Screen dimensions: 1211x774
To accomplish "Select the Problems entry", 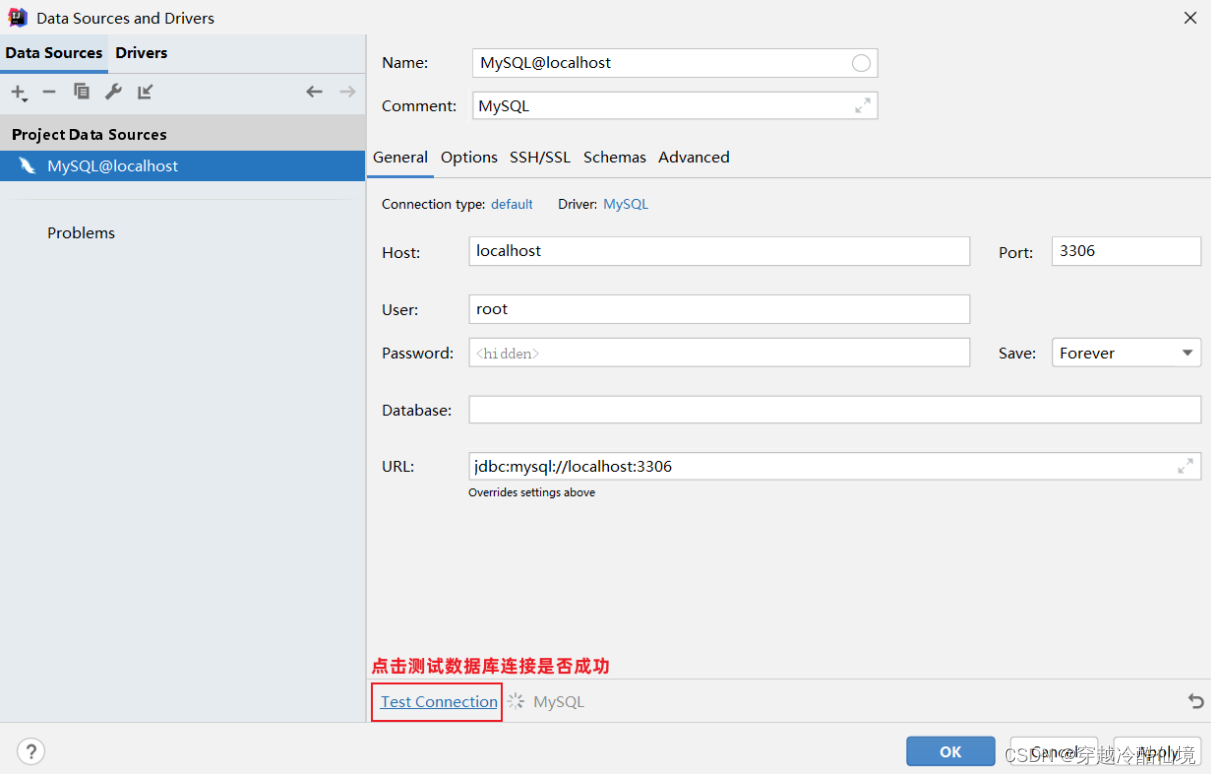I will pyautogui.click(x=81, y=233).
